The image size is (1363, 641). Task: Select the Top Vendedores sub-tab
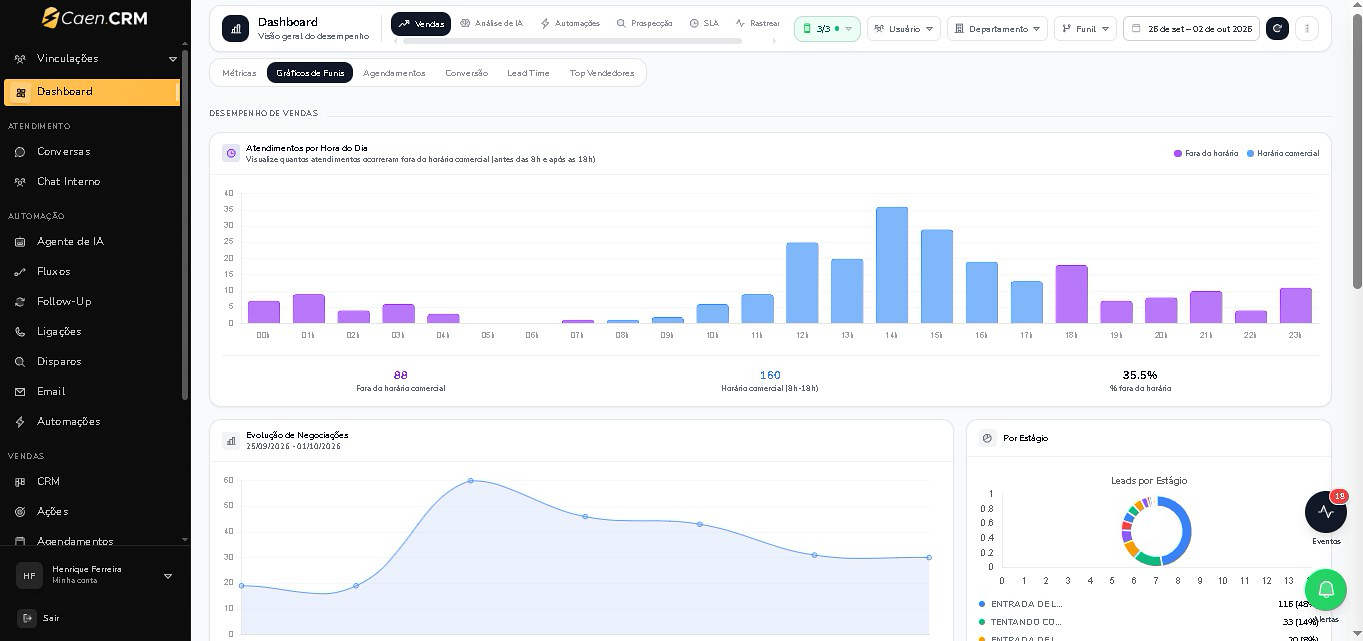602,73
